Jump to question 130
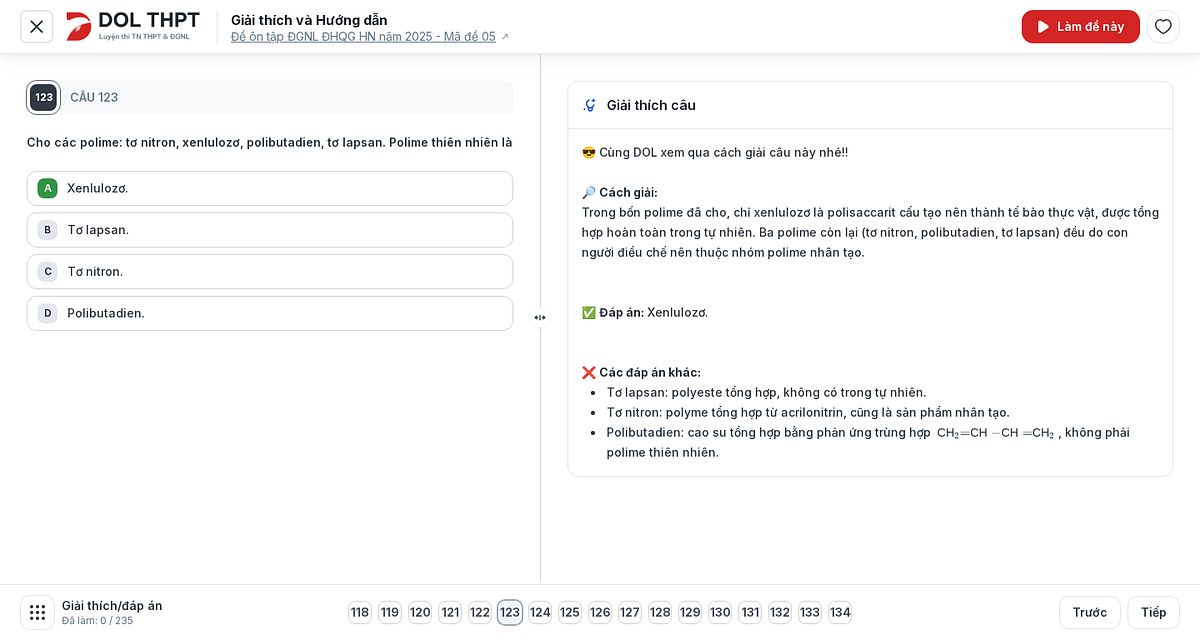 click(x=720, y=612)
